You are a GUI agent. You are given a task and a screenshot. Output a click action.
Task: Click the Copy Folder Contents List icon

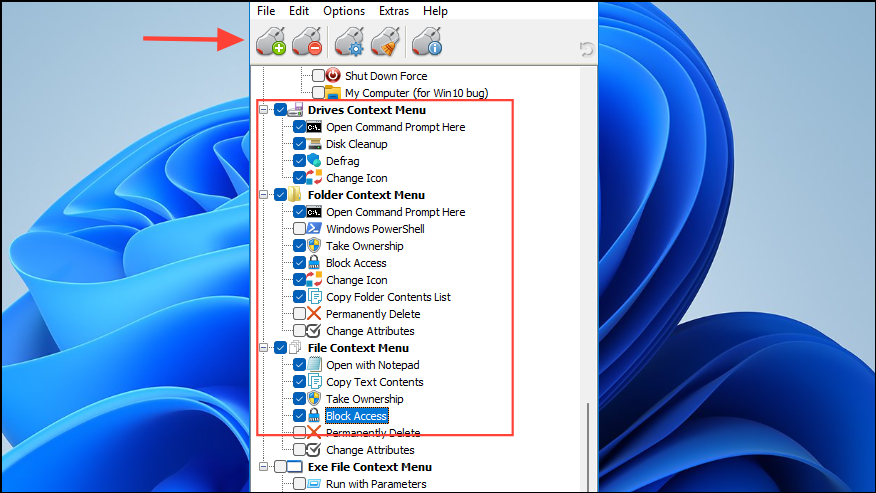tap(315, 297)
